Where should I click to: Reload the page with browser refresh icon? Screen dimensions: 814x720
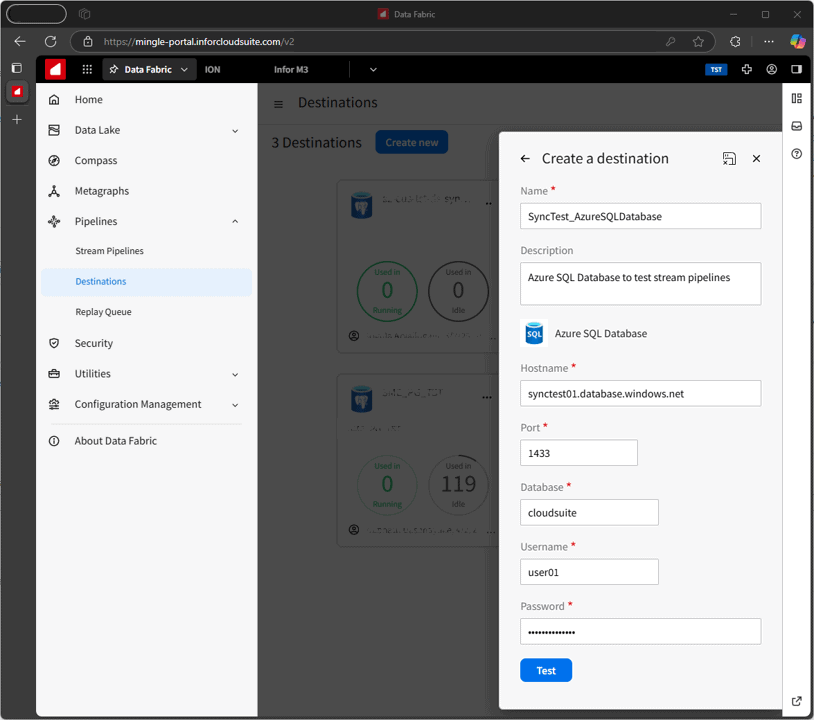pyautogui.click(x=50, y=42)
